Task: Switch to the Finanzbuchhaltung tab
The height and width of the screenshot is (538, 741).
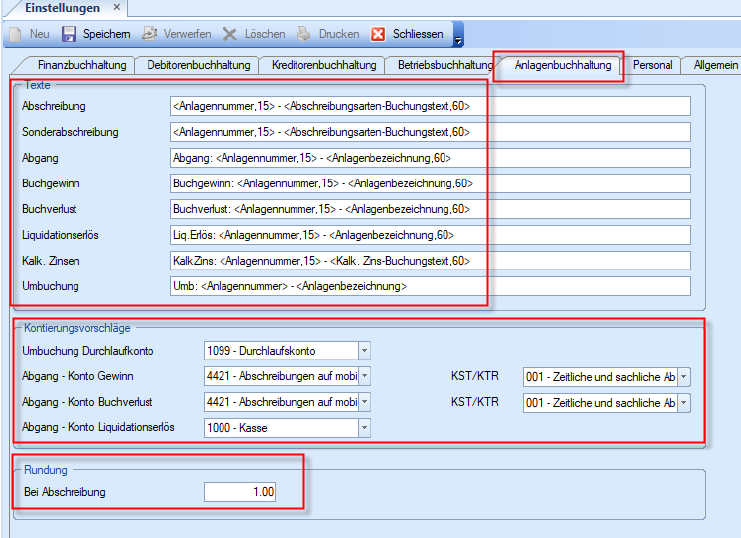Action: 82,65
